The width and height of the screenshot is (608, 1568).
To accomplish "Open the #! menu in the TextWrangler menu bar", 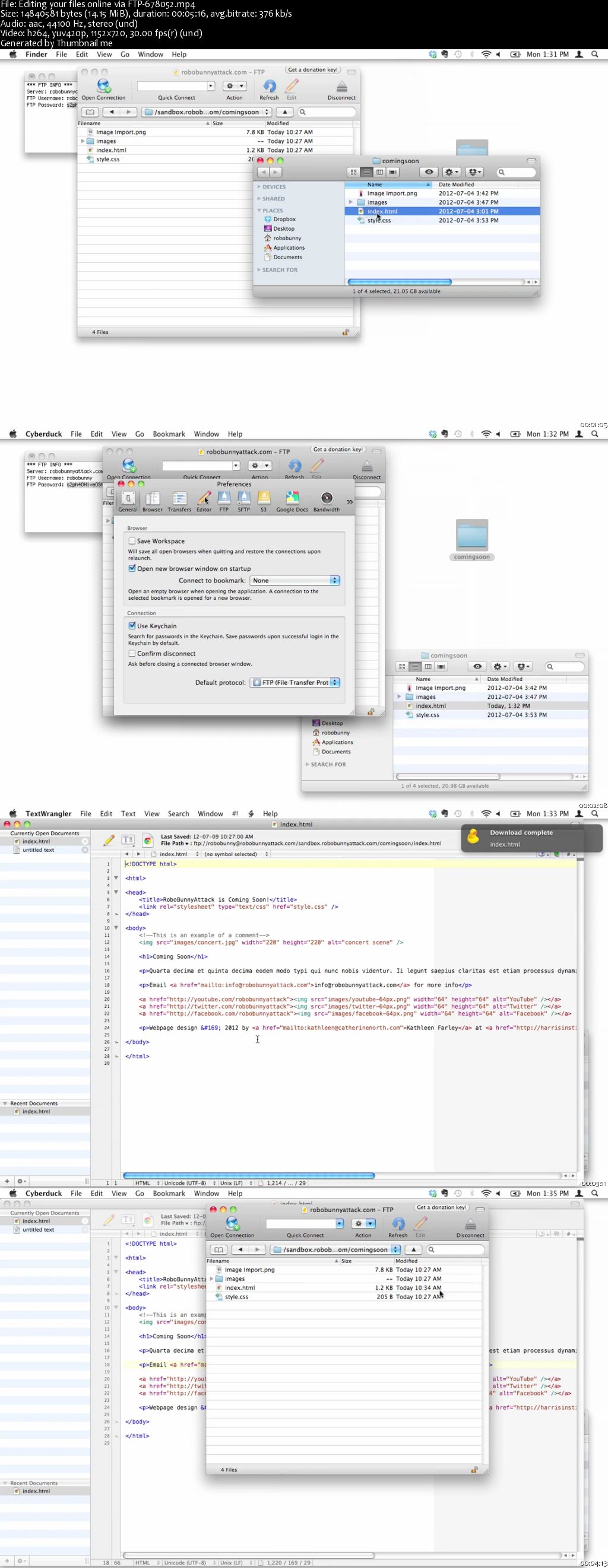I will point(235,813).
